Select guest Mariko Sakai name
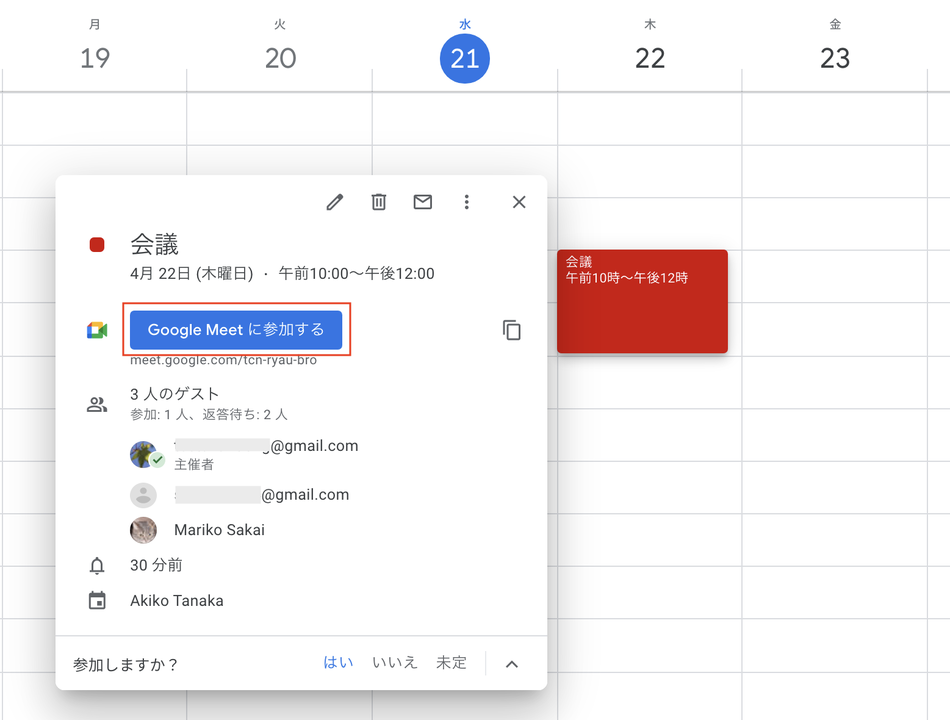 click(219, 530)
